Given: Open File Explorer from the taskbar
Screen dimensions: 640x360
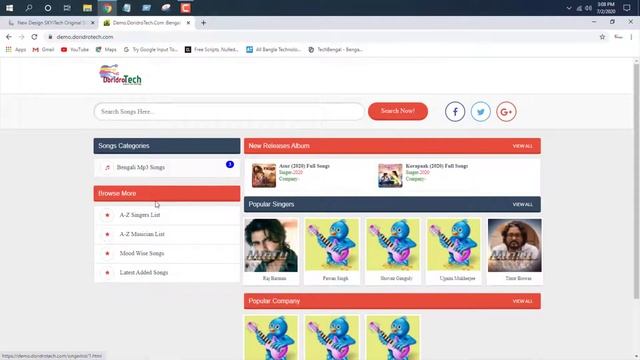Looking at the screenshot, I should pos(87,8).
